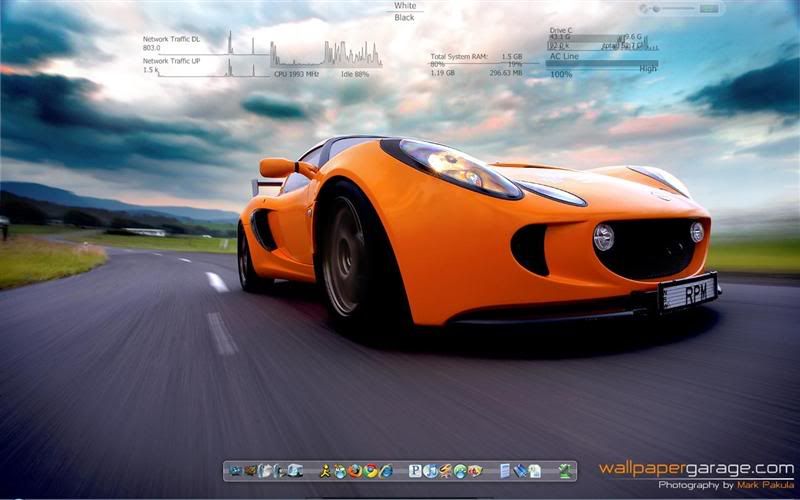The height and width of the screenshot is (500, 800).
Task: Open the first monitor icon in the dock
Action: (x=234, y=471)
